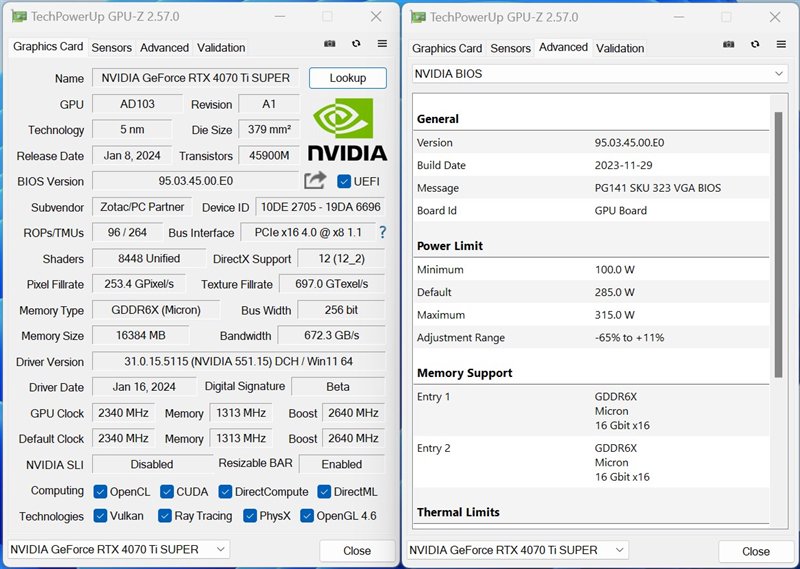Click Close button in left window
800x569 pixels.
point(357,551)
